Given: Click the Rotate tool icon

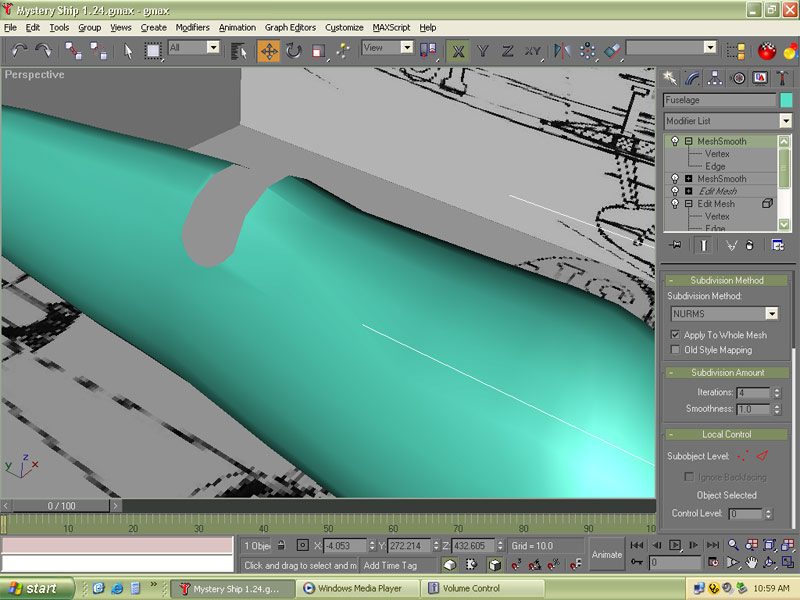Looking at the screenshot, I should click(294, 50).
